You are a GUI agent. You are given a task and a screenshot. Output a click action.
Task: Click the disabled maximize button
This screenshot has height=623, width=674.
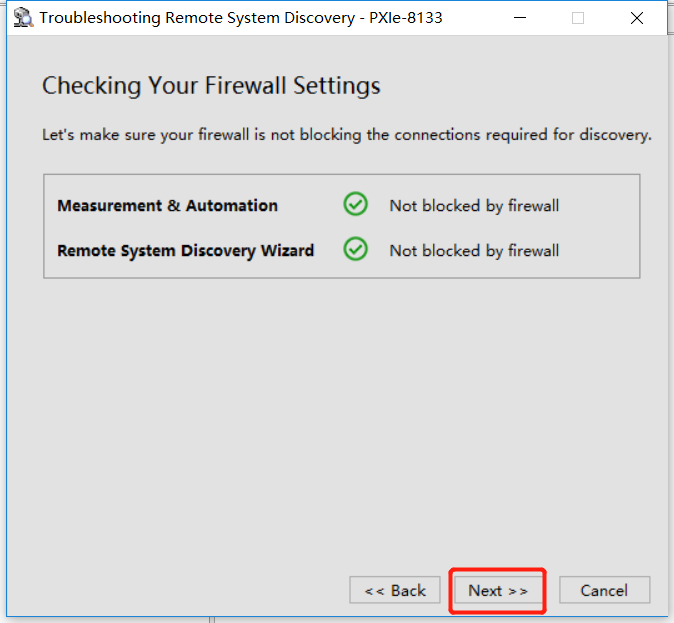tap(578, 18)
